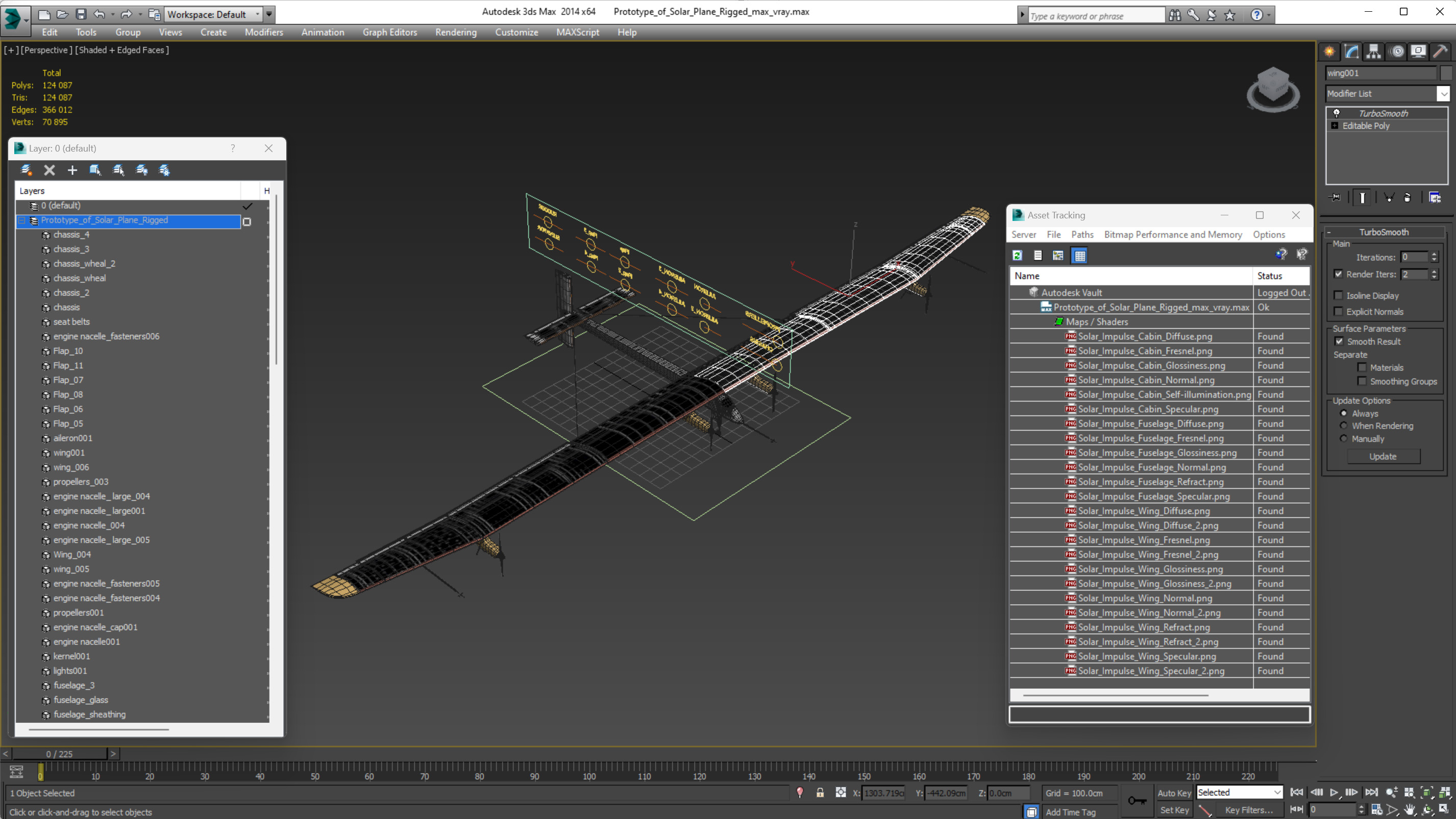The width and height of the screenshot is (1456, 819).
Task: Toggle the Smooth Result checkbox
Action: tap(1339, 341)
